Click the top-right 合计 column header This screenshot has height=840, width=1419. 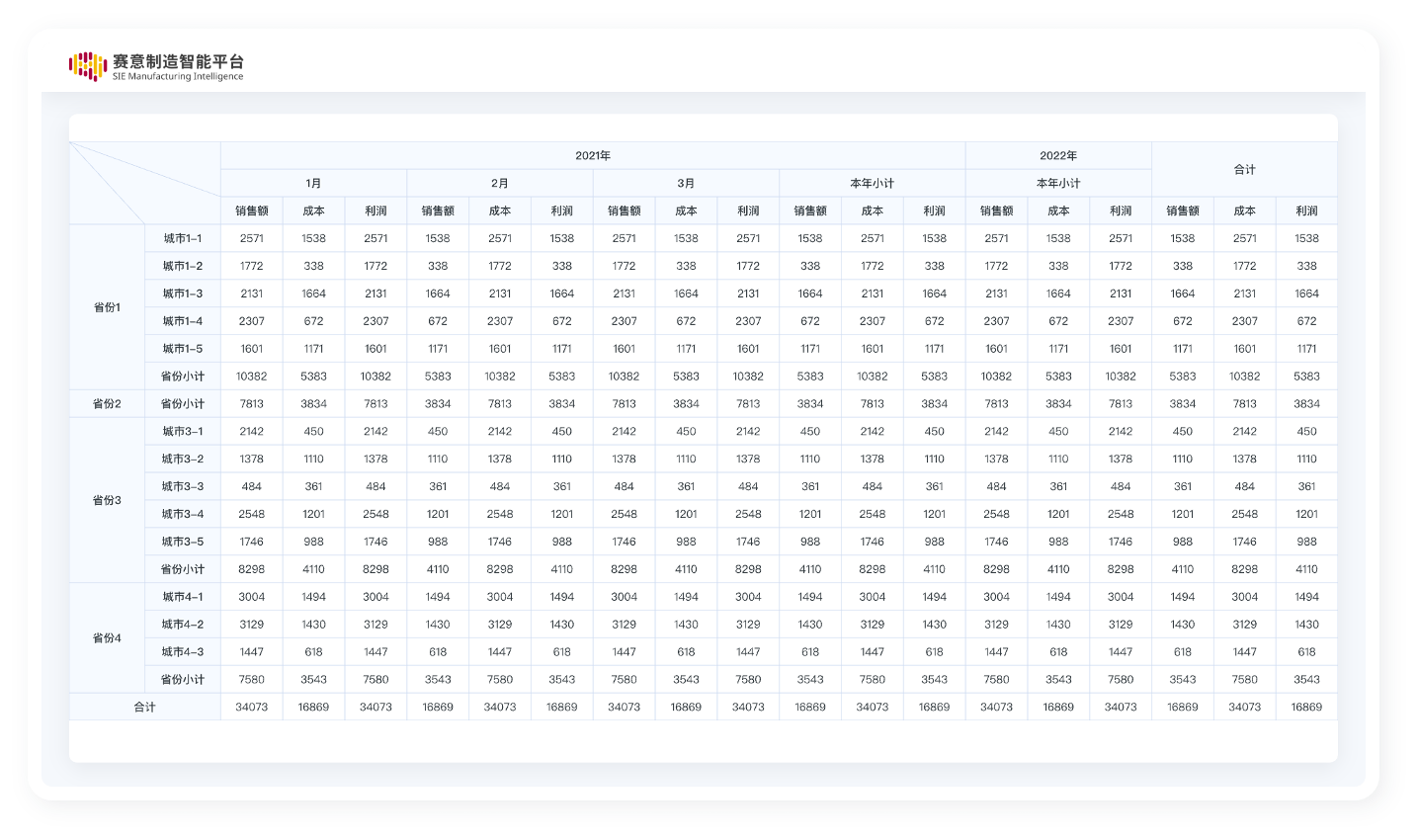1244,170
